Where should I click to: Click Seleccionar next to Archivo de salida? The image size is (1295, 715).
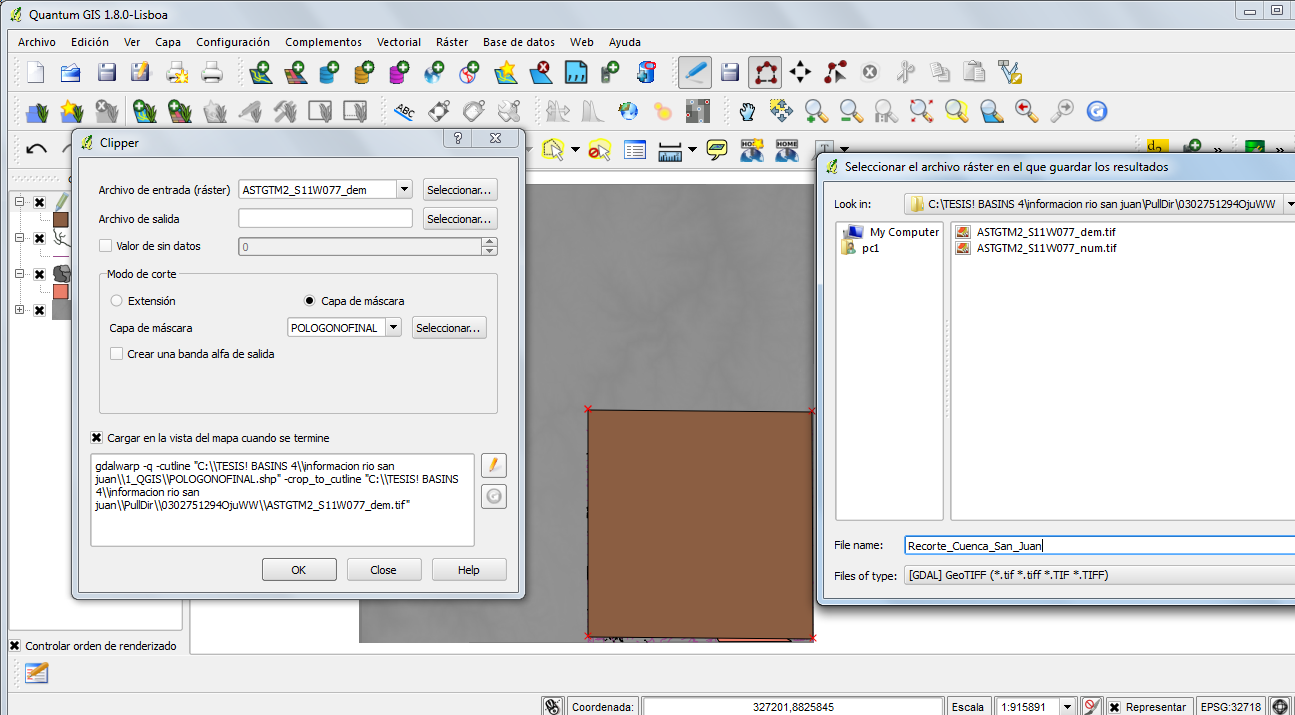pyautogui.click(x=460, y=219)
